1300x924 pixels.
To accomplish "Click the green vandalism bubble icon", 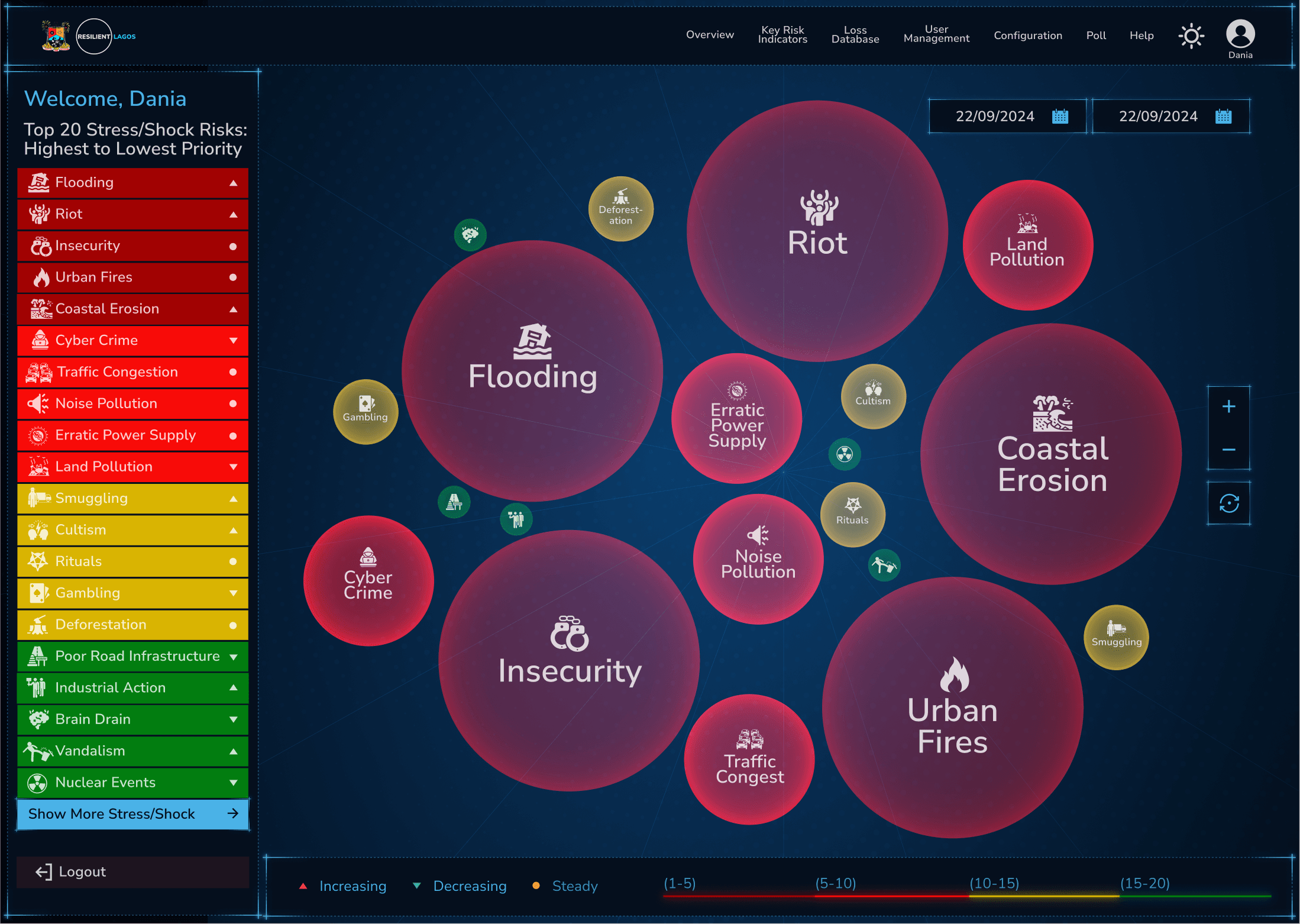I will coord(884,566).
